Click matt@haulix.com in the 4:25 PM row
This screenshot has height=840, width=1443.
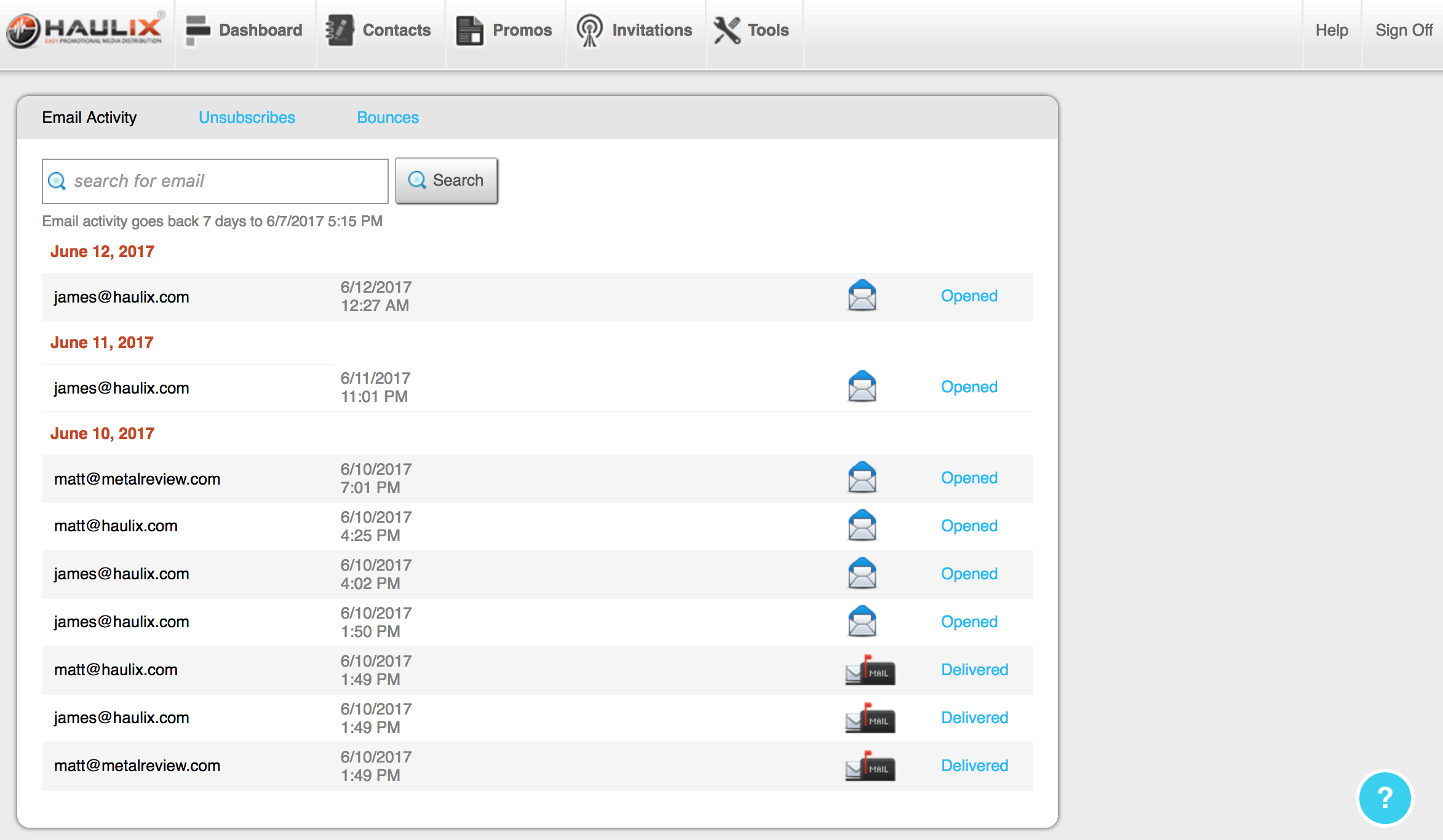coord(116,526)
